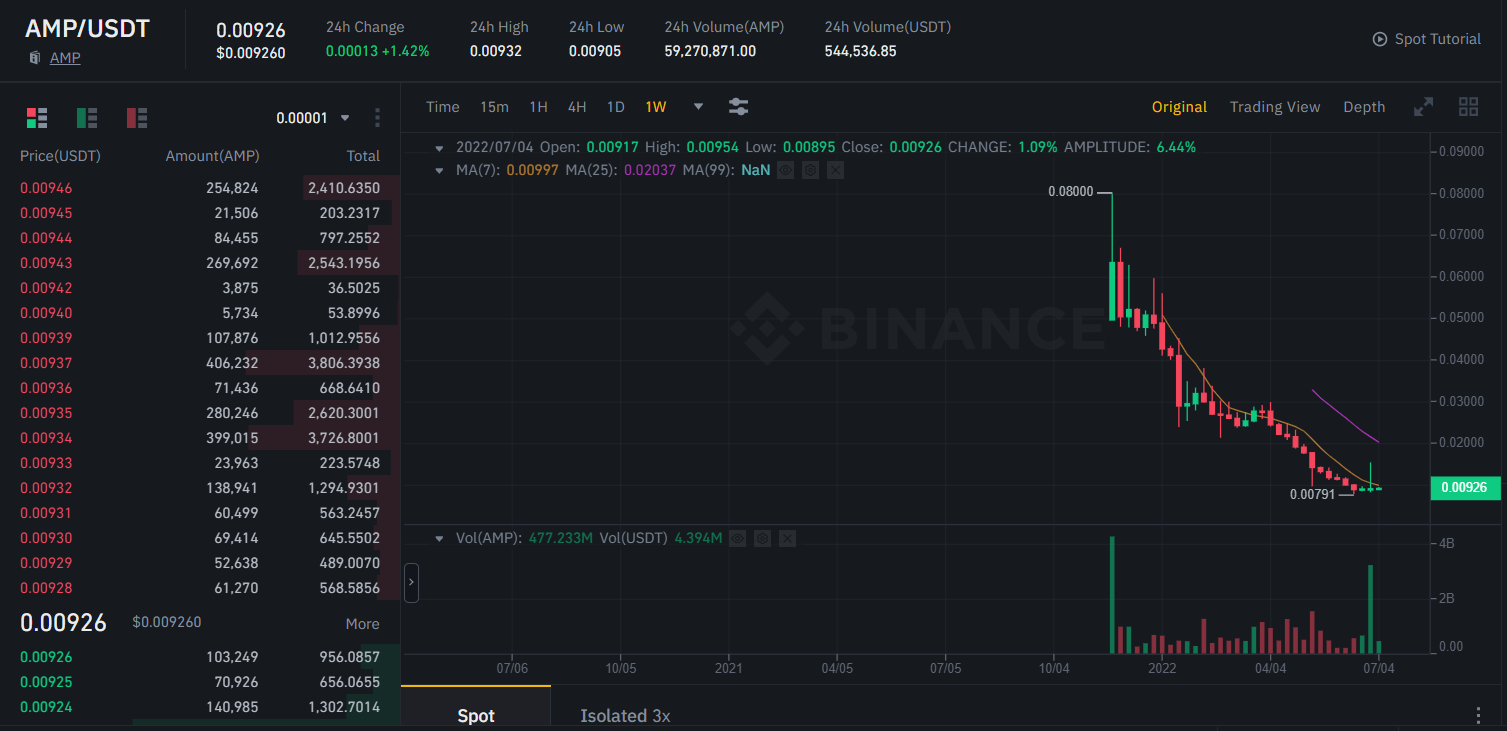Open chart technical indicator settings icon
Viewport: 1507px width, 731px height.
click(739, 107)
